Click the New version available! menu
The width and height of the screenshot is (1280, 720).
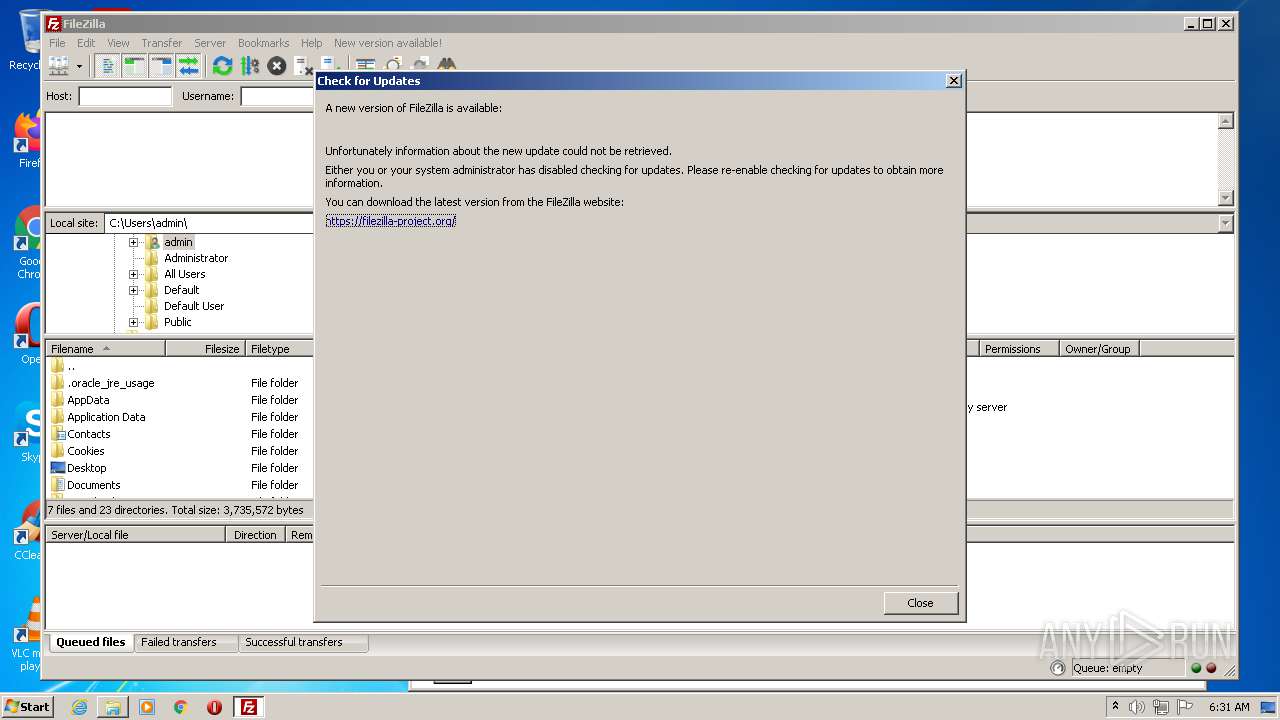388,43
